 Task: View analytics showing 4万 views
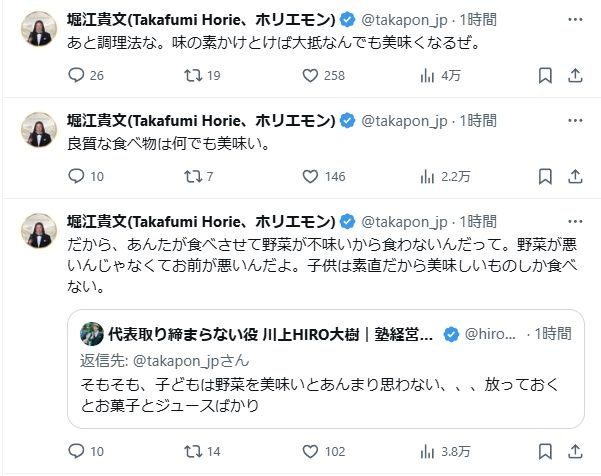click(x=428, y=75)
